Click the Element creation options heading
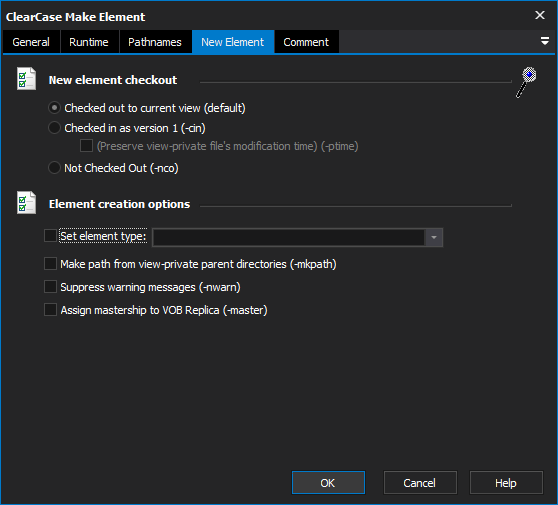Viewport: 558px width, 505px height. point(119,204)
